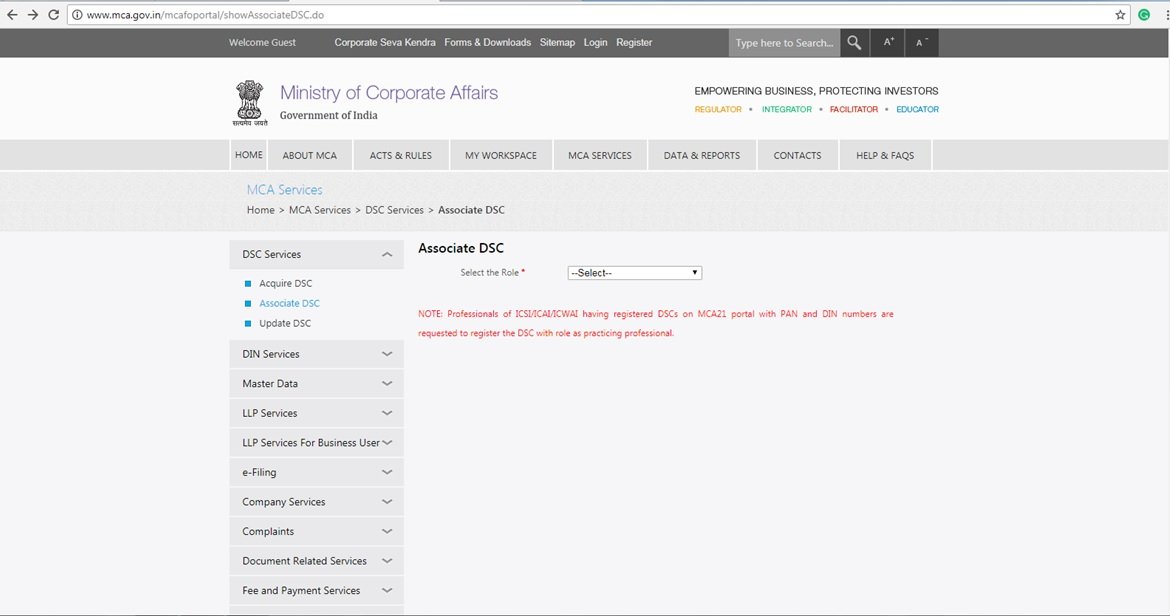The width and height of the screenshot is (1170, 616).
Task: Open Corporate Seva Kendra link
Action: (x=385, y=43)
